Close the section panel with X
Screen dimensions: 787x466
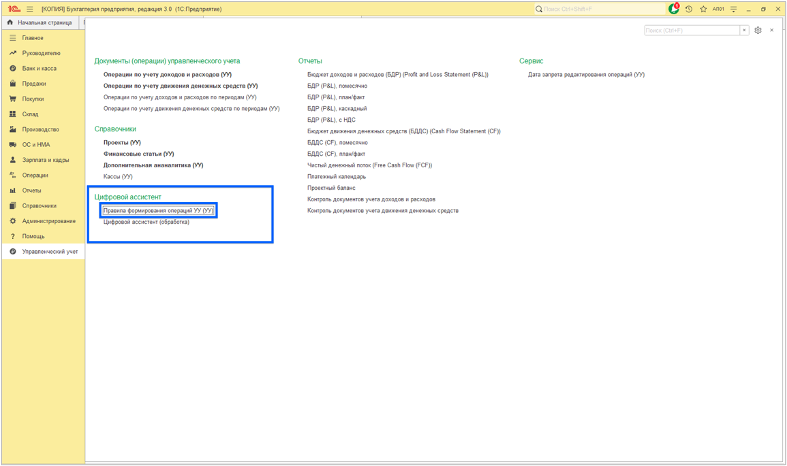772,30
